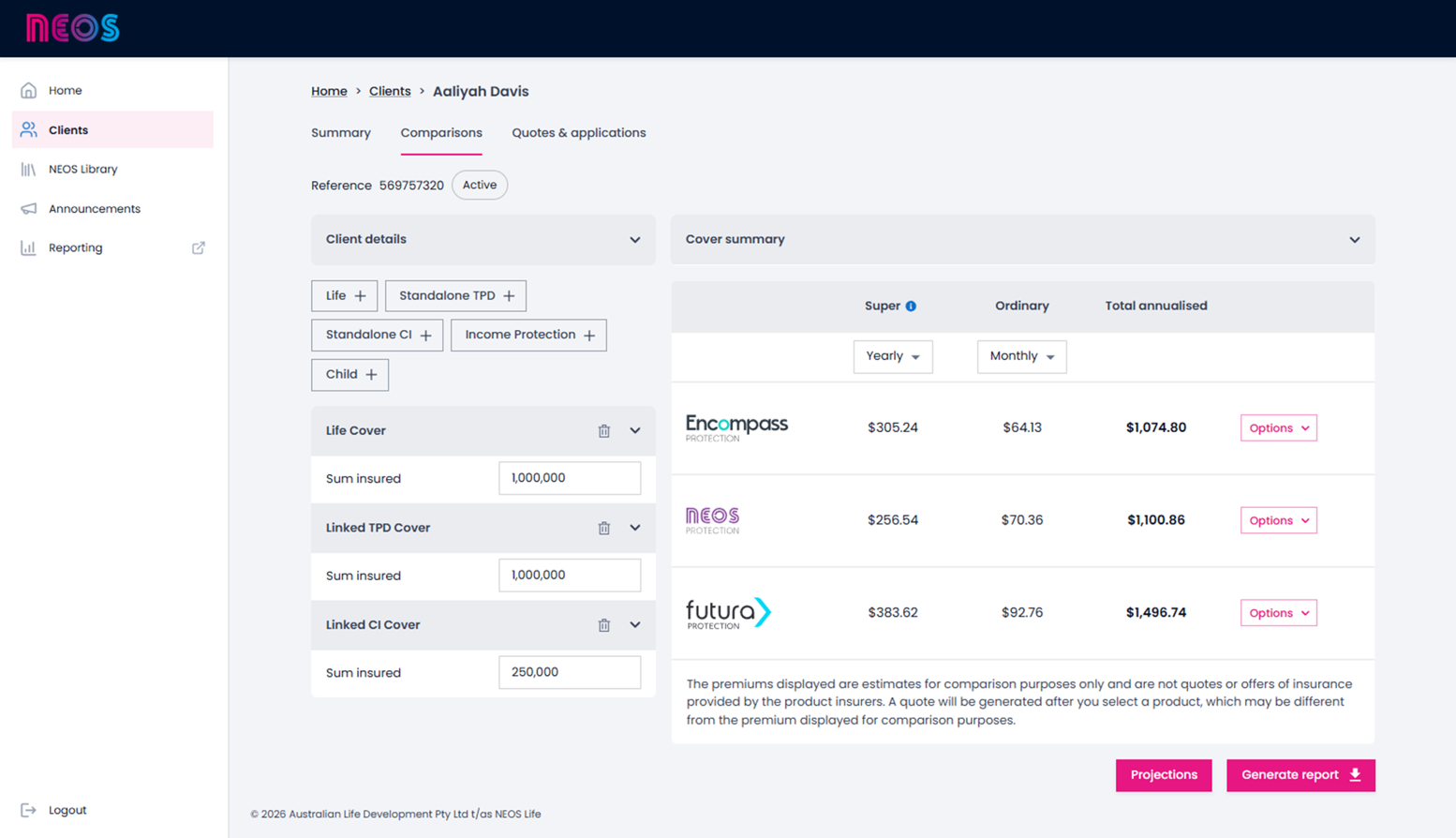Image resolution: width=1456 pixels, height=838 pixels.
Task: Add Income Protection cover
Action: (x=528, y=336)
